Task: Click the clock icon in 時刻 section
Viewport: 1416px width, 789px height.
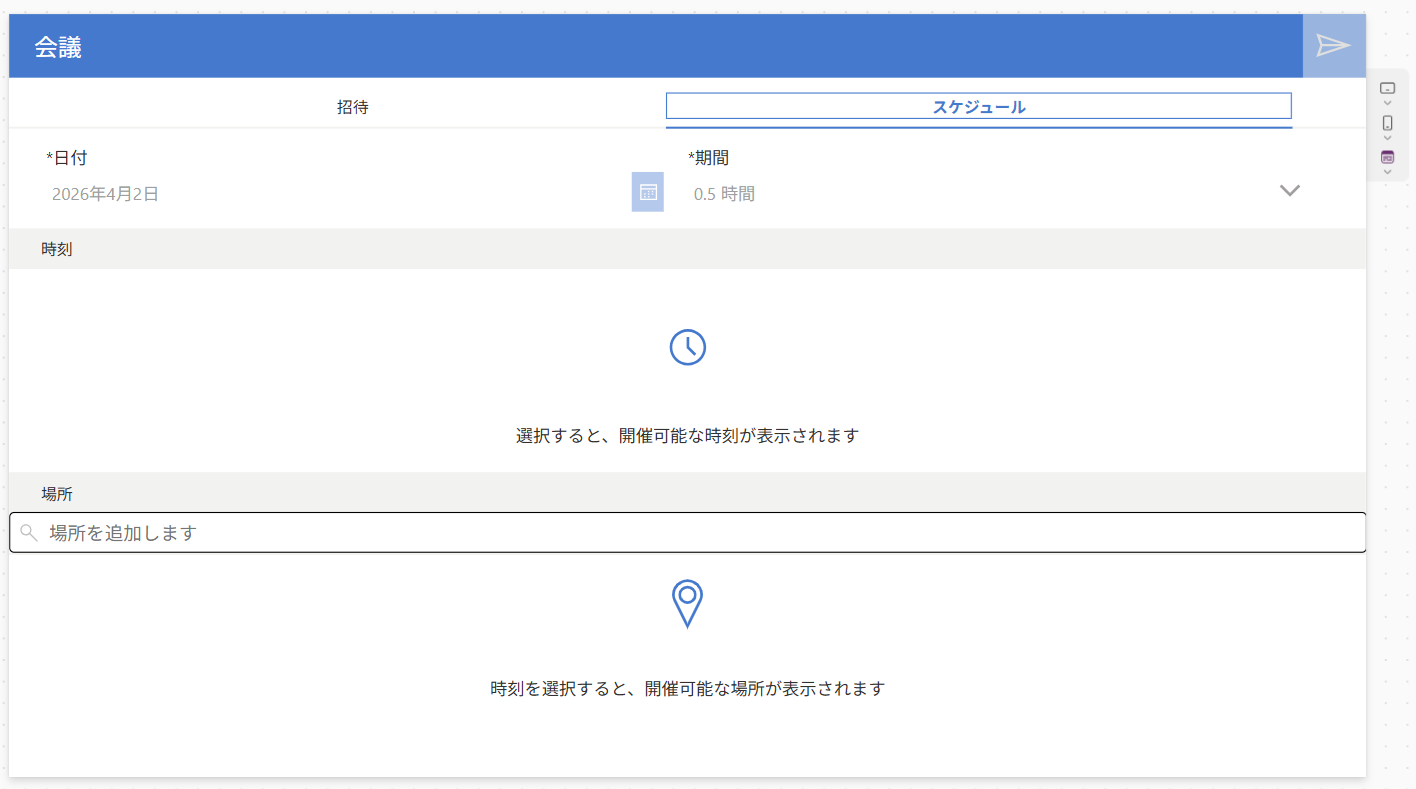Action: tap(687, 347)
